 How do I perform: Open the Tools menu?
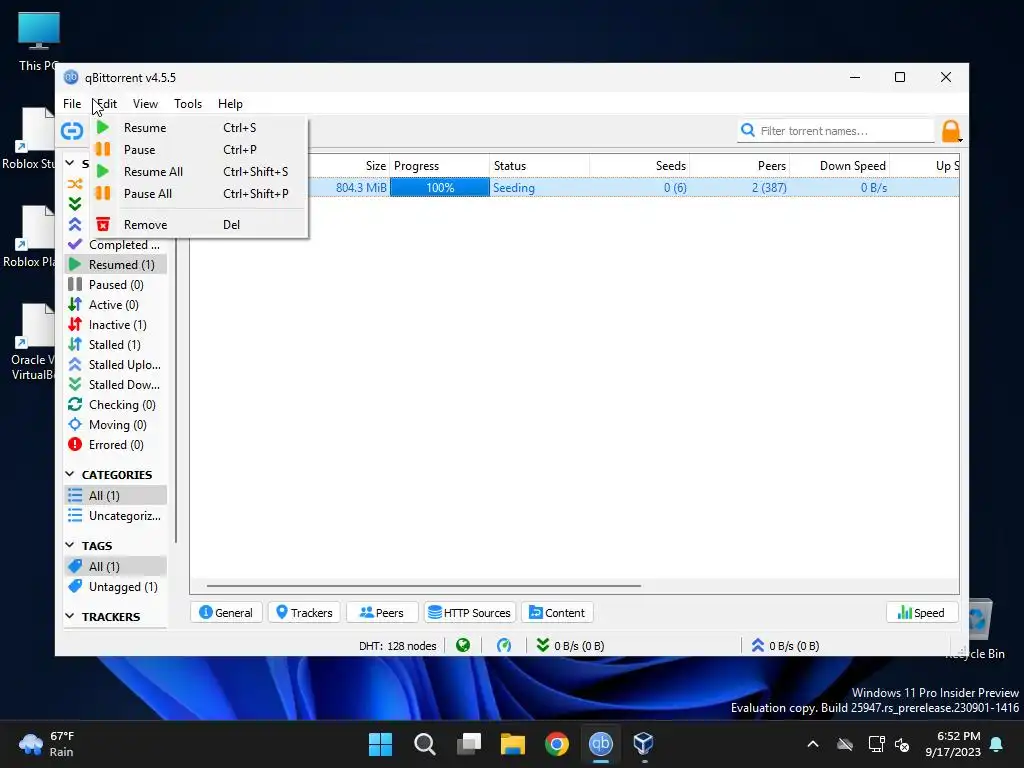pos(188,104)
